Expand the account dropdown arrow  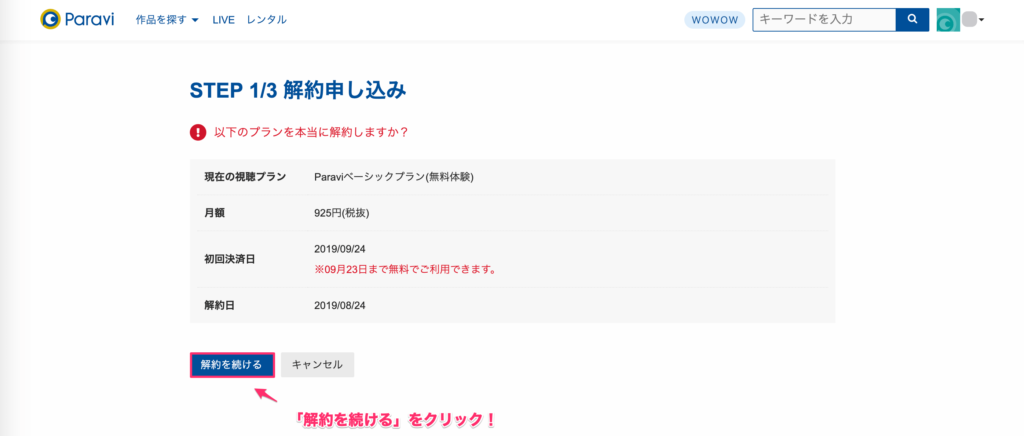coord(981,20)
